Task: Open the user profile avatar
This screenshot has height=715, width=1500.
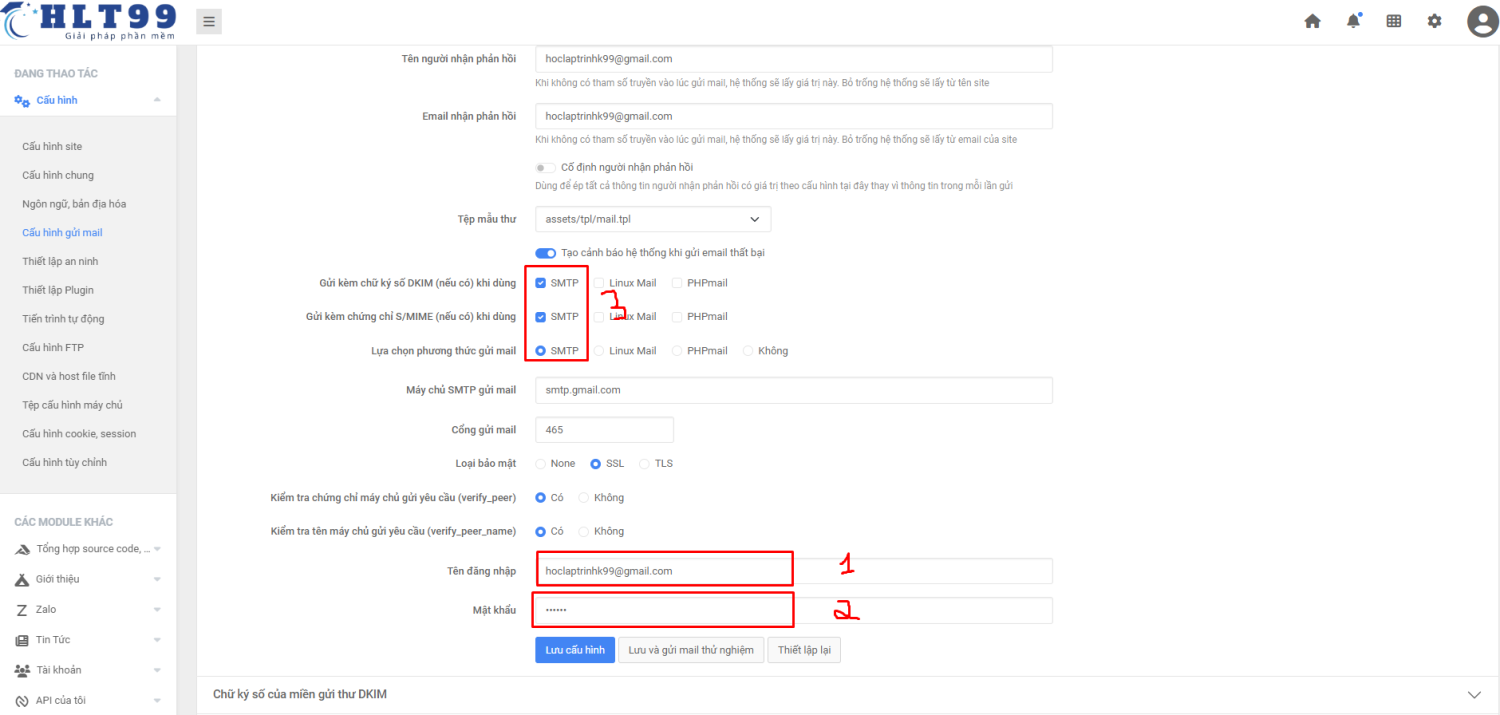Action: [x=1482, y=21]
